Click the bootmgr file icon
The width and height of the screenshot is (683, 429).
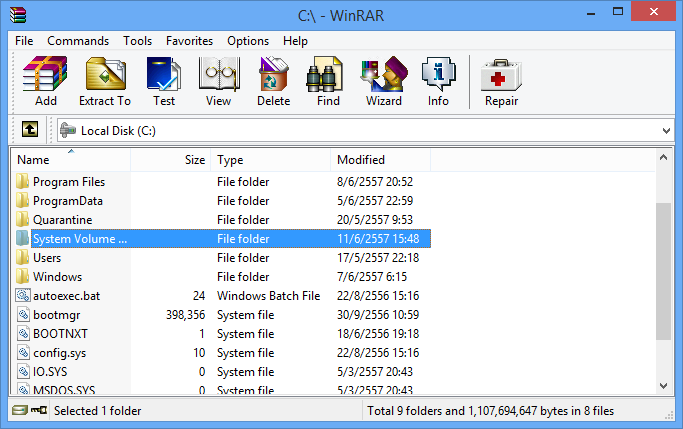tap(23, 314)
